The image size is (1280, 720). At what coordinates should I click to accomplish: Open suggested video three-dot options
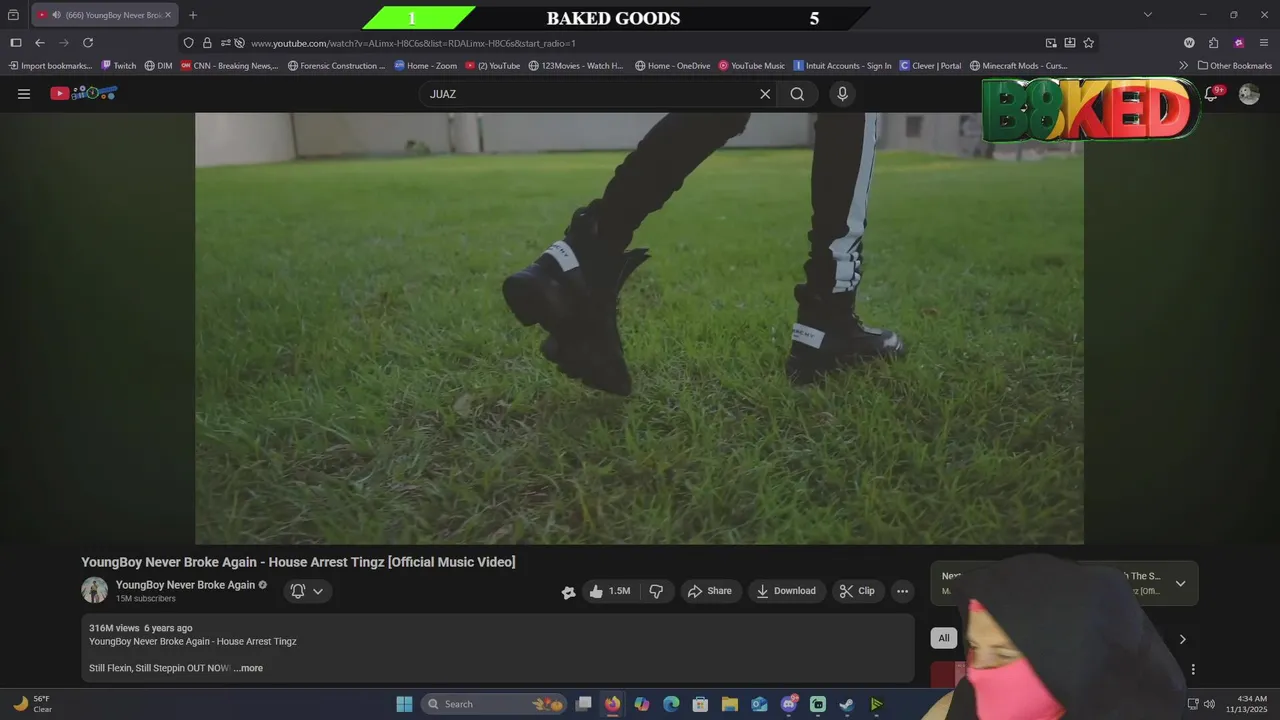pos(1193,669)
